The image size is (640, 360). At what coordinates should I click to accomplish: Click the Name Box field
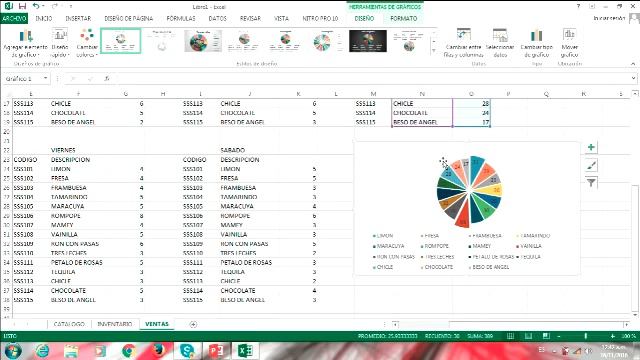coord(23,78)
